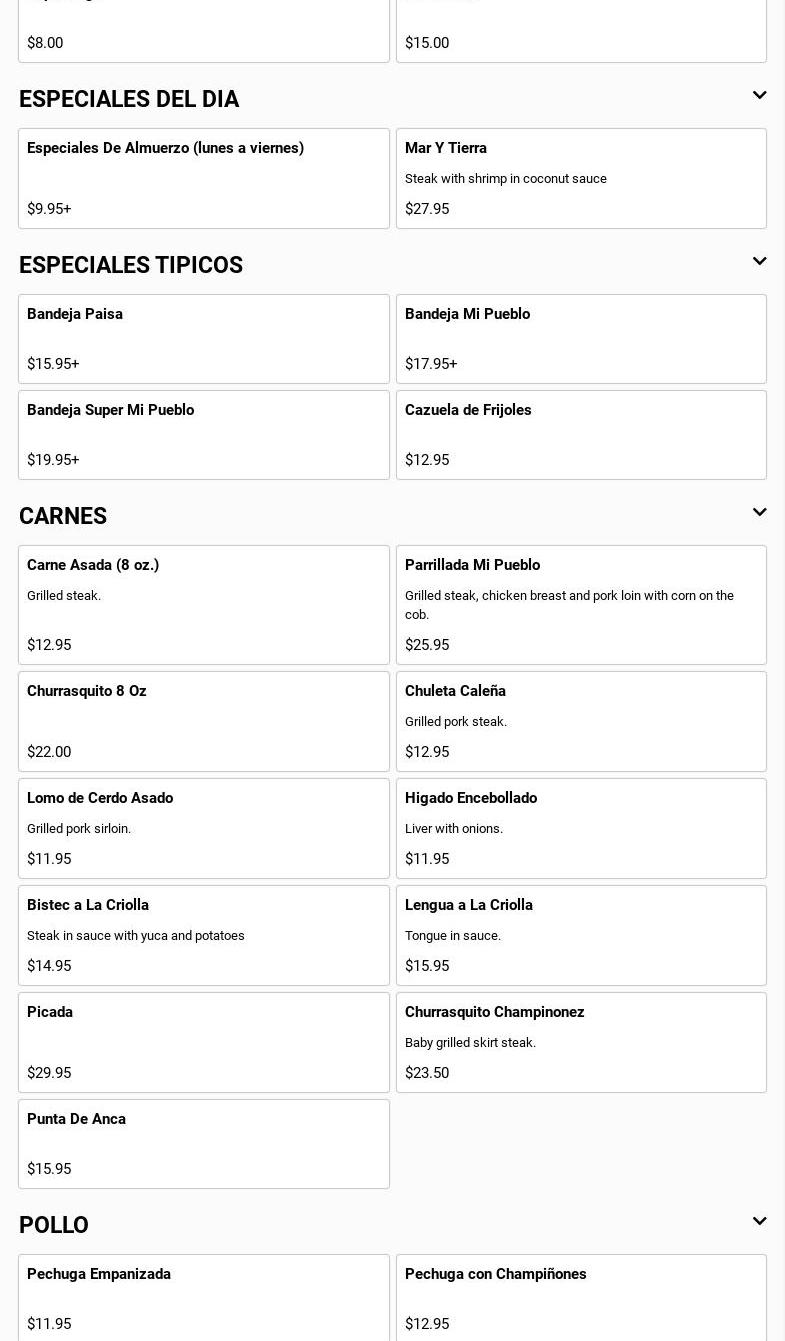Select Bandeja Super Mi Pueblo
This screenshot has width=785, height=1341.
click(203, 434)
